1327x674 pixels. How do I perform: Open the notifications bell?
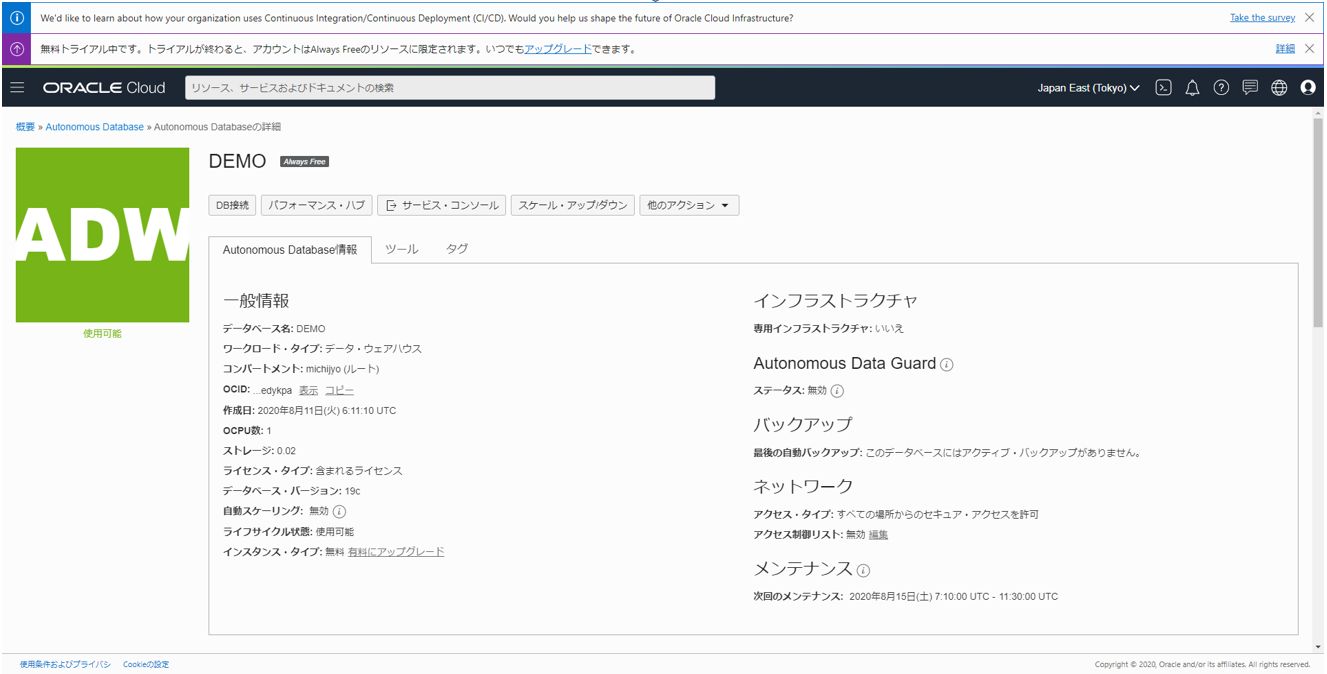pyautogui.click(x=1192, y=88)
